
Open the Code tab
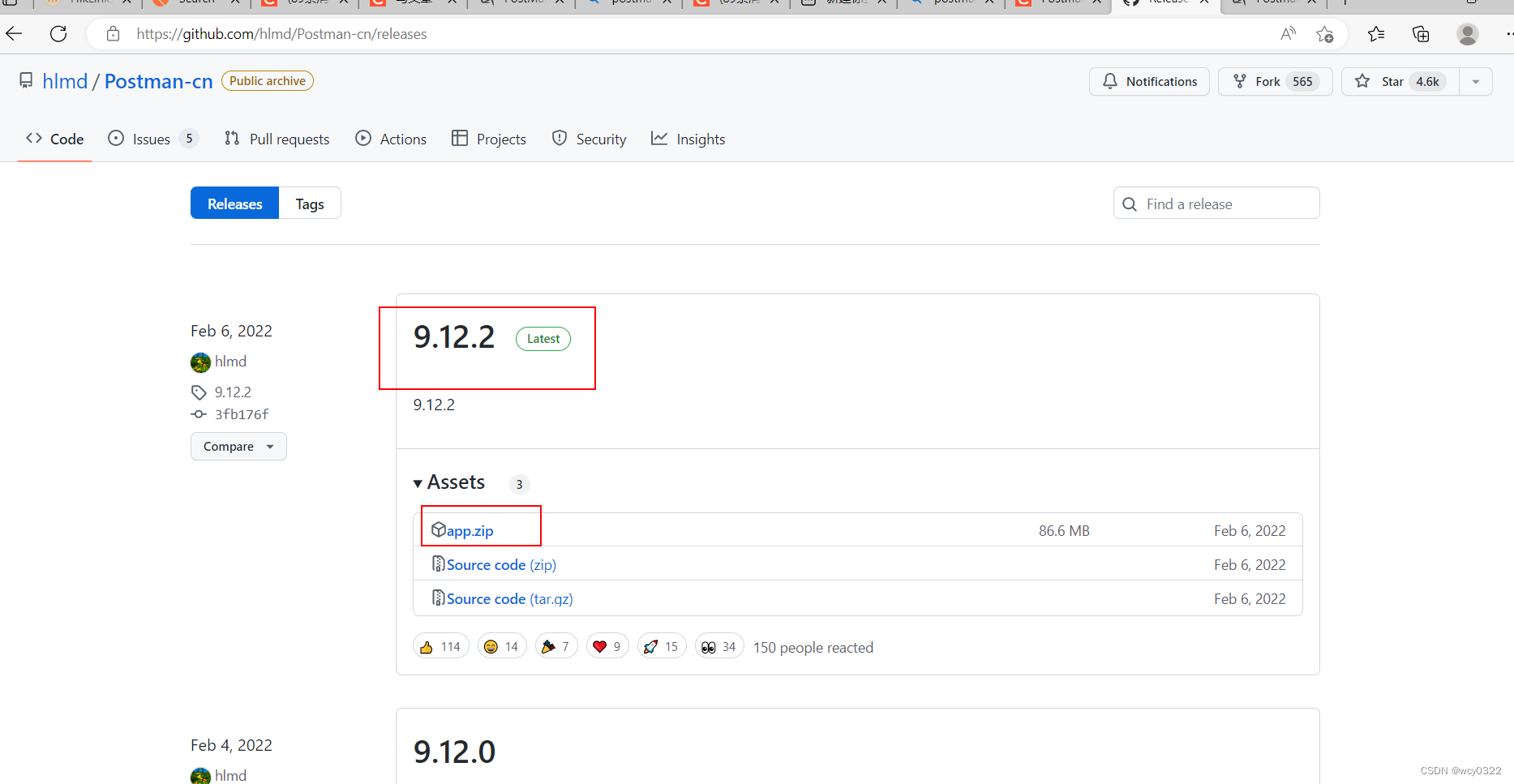click(x=55, y=139)
